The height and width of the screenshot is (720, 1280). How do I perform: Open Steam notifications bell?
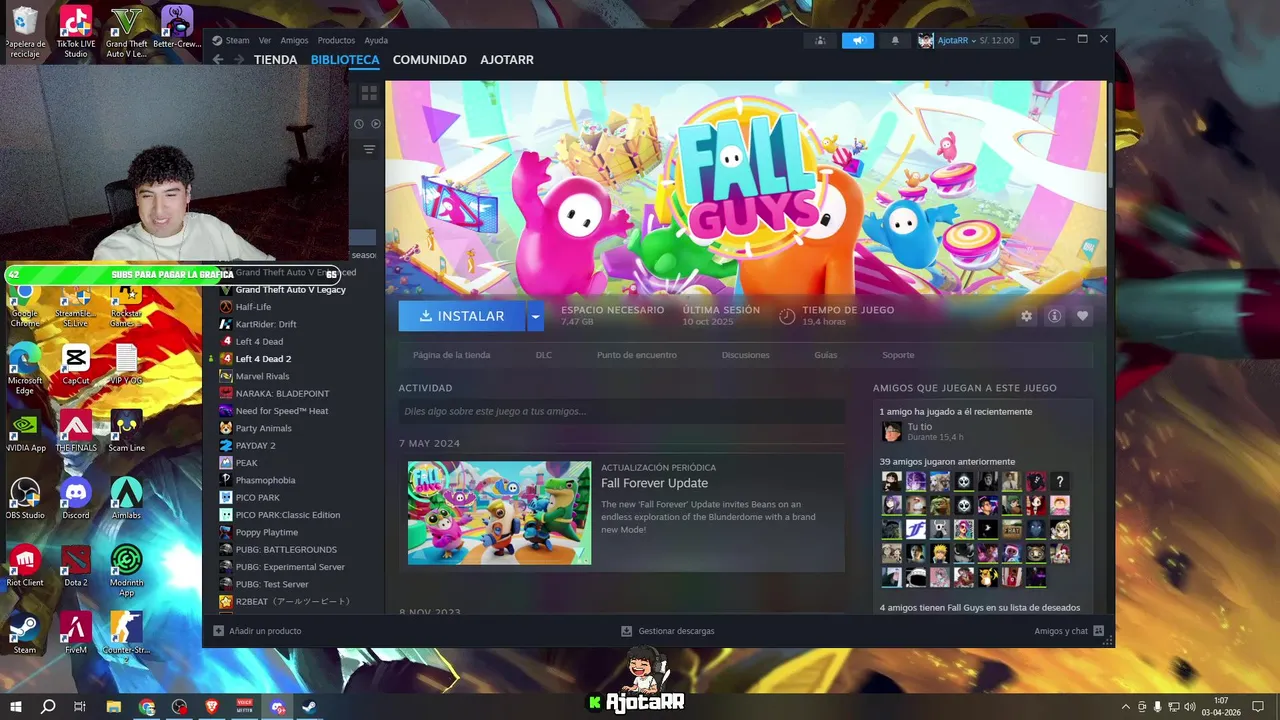[895, 41]
